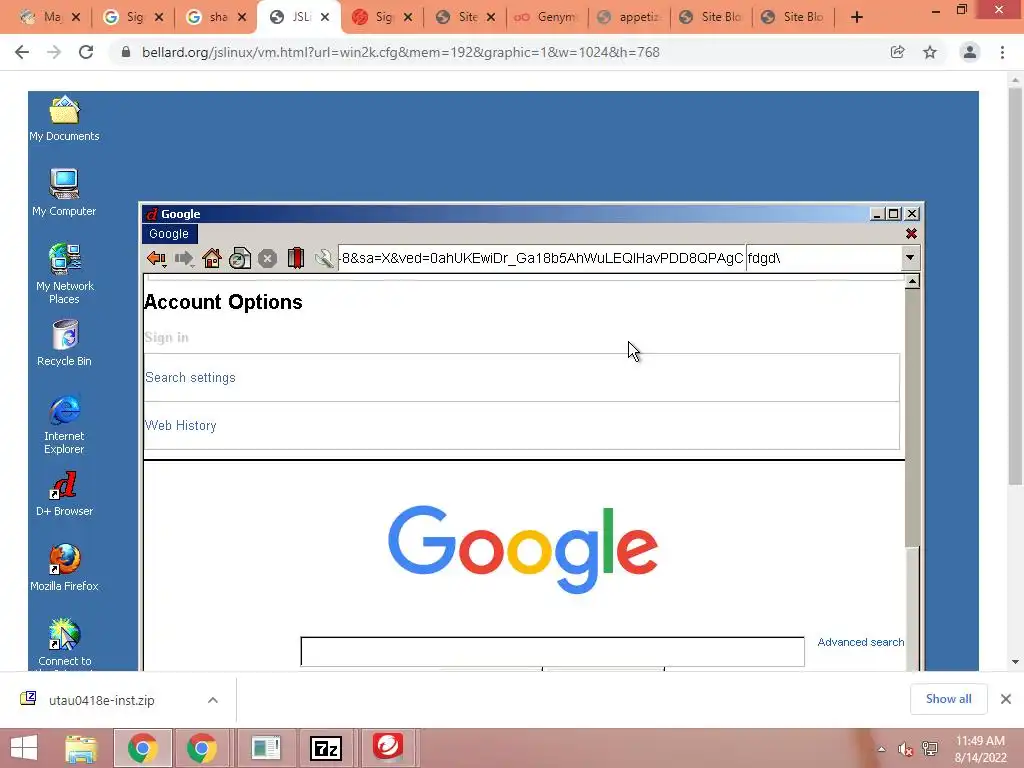Click the D+ search field containing fdgd\
1024x768 pixels.
(824, 258)
